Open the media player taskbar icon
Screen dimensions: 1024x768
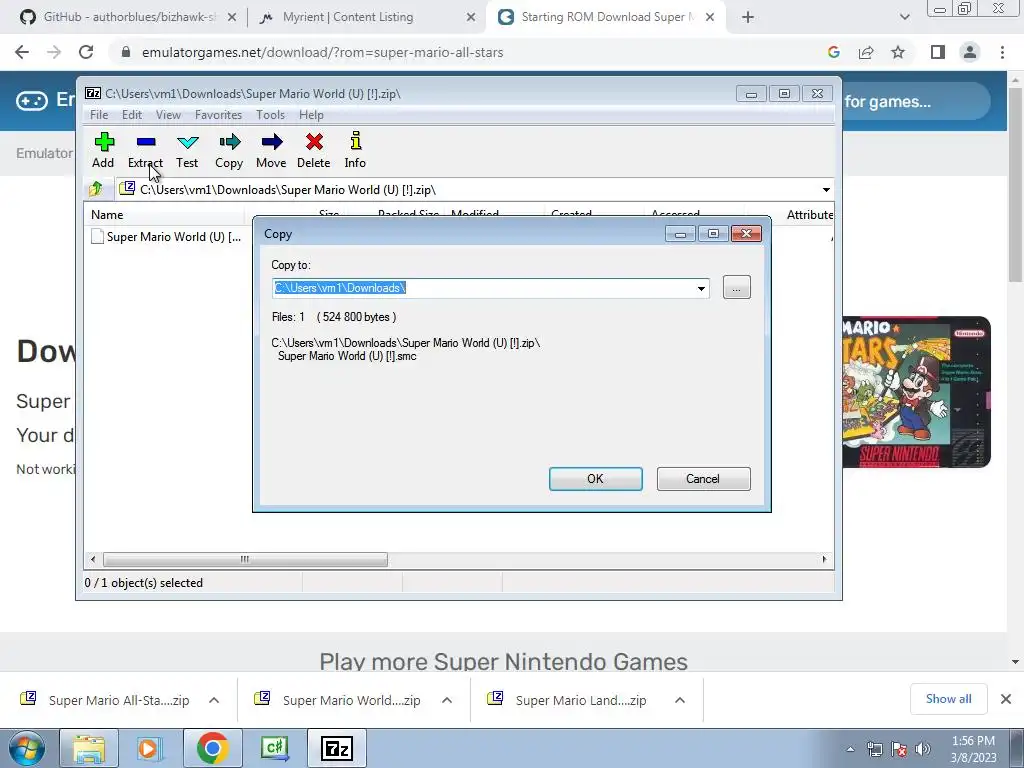[149, 748]
